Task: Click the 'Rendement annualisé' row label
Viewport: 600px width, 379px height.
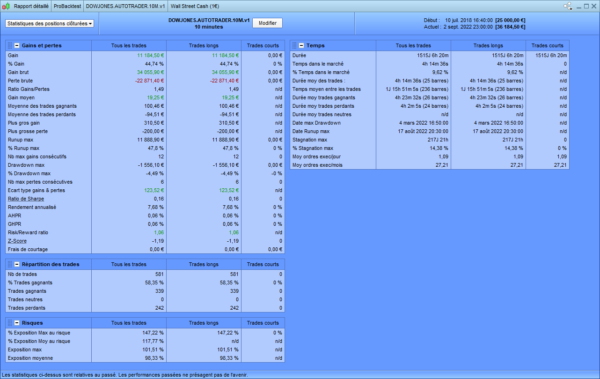Action: 32,207
